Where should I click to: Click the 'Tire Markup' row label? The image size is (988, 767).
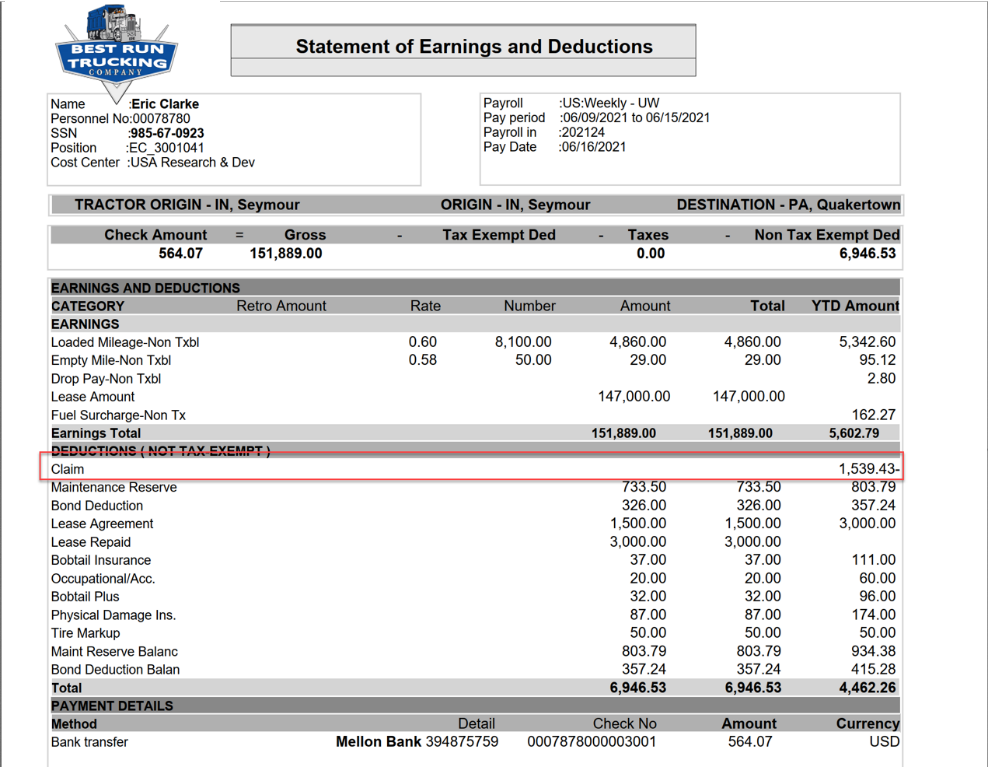pyautogui.click(x=86, y=633)
